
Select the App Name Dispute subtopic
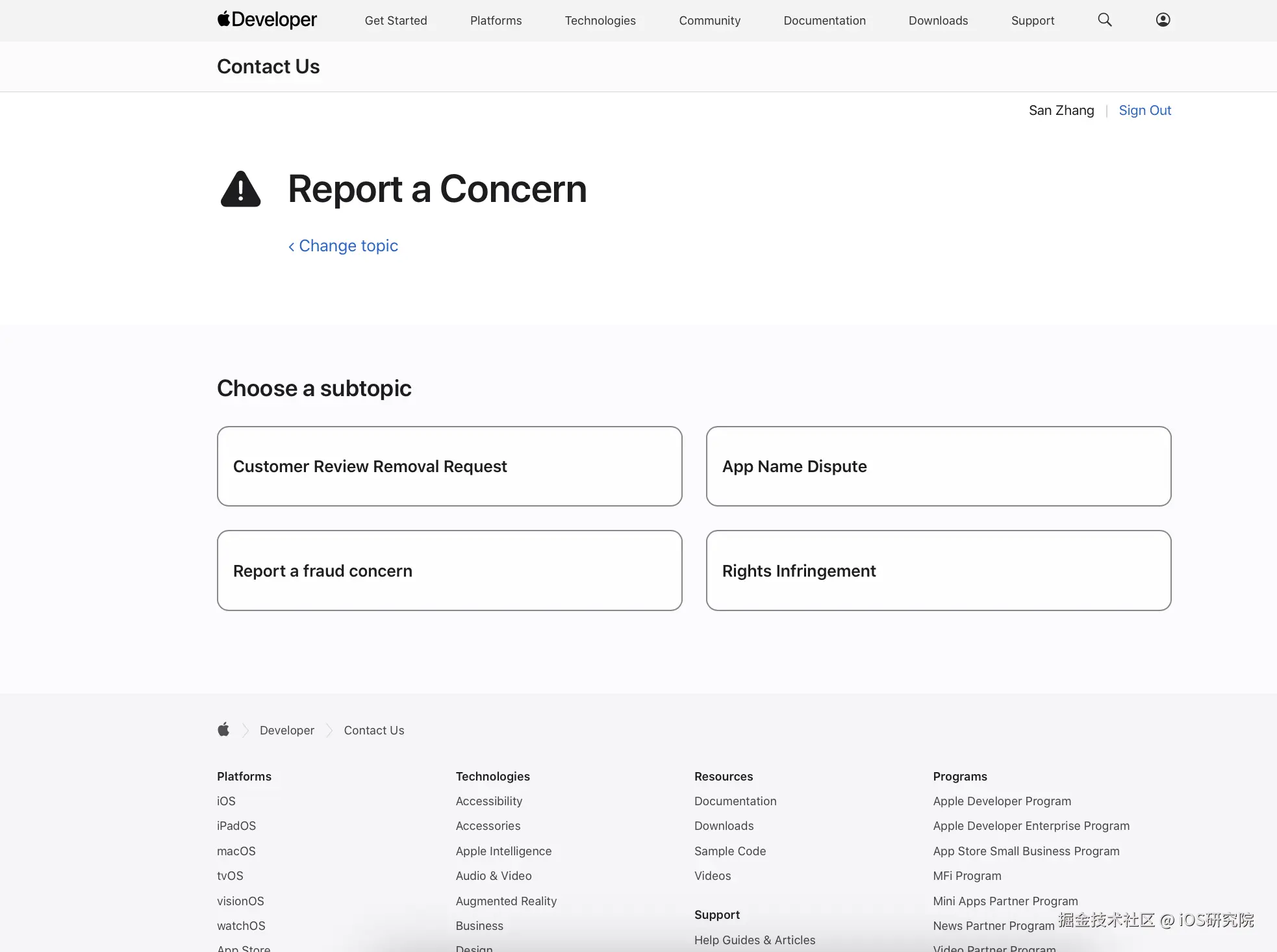[x=938, y=466]
